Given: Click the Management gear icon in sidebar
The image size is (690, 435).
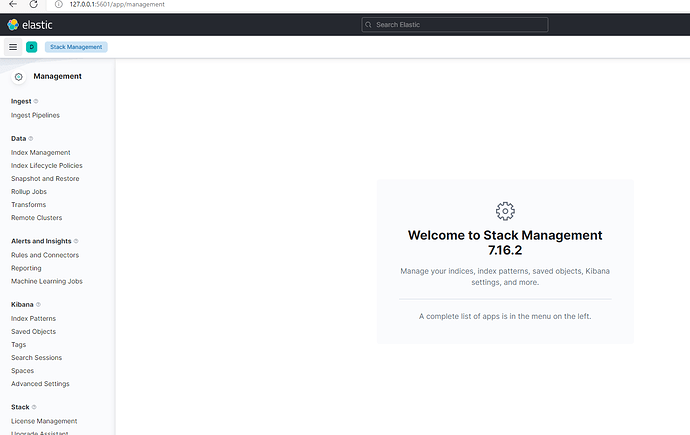Looking at the screenshot, I should [x=18, y=77].
